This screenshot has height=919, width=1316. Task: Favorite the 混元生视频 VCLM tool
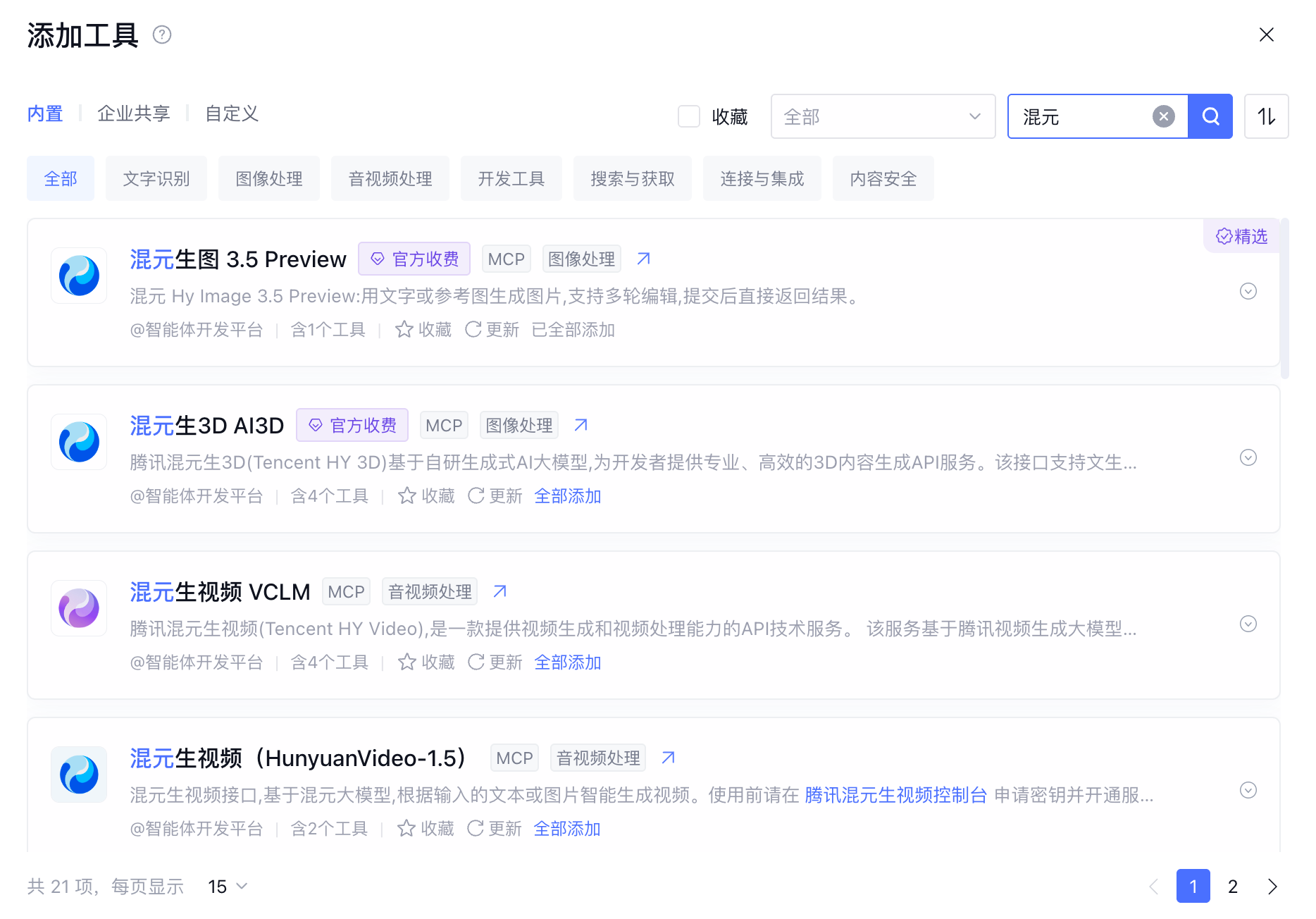(x=426, y=662)
